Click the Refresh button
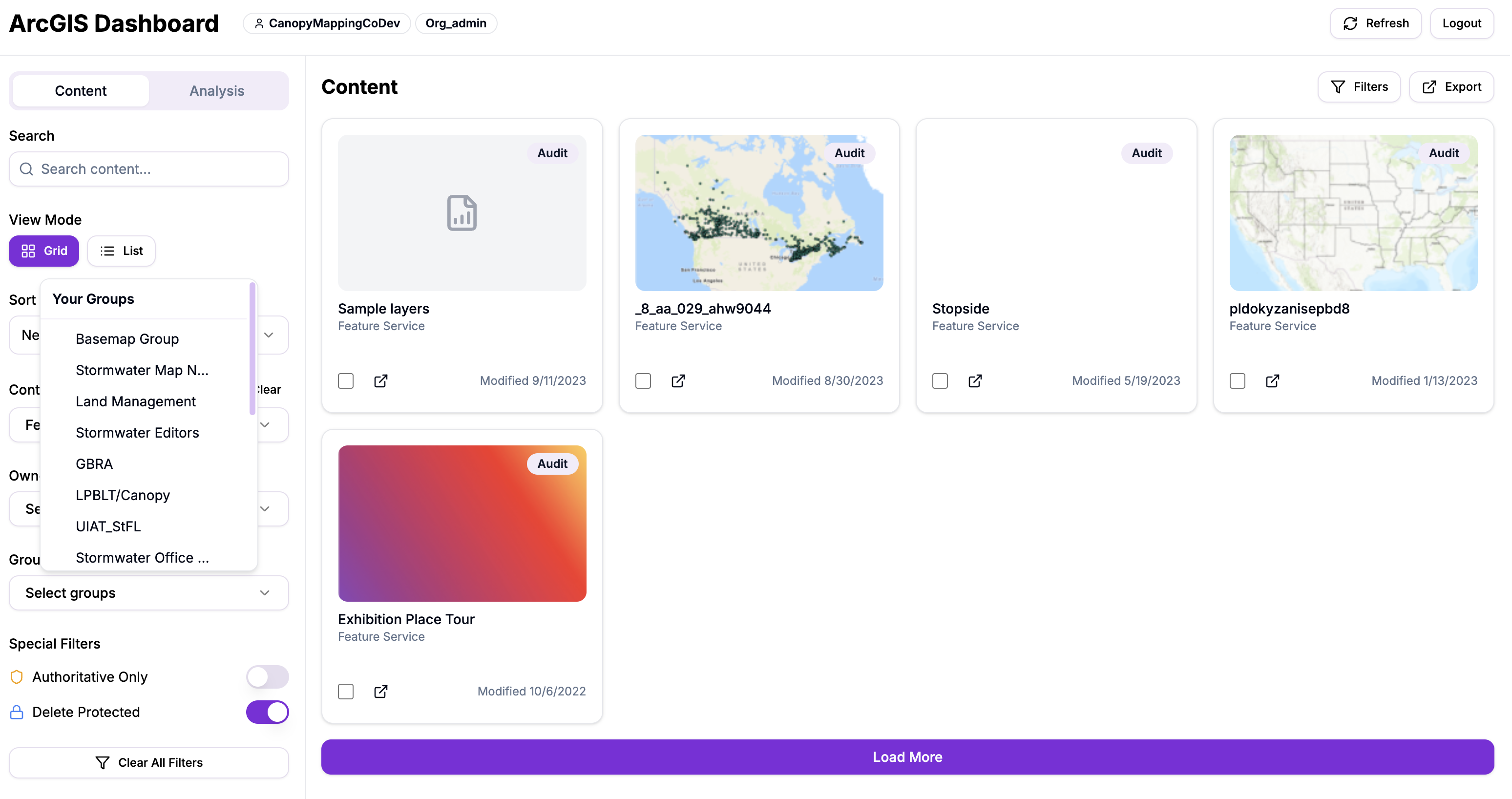Screen dimensions: 1512x799 (x=1375, y=23)
